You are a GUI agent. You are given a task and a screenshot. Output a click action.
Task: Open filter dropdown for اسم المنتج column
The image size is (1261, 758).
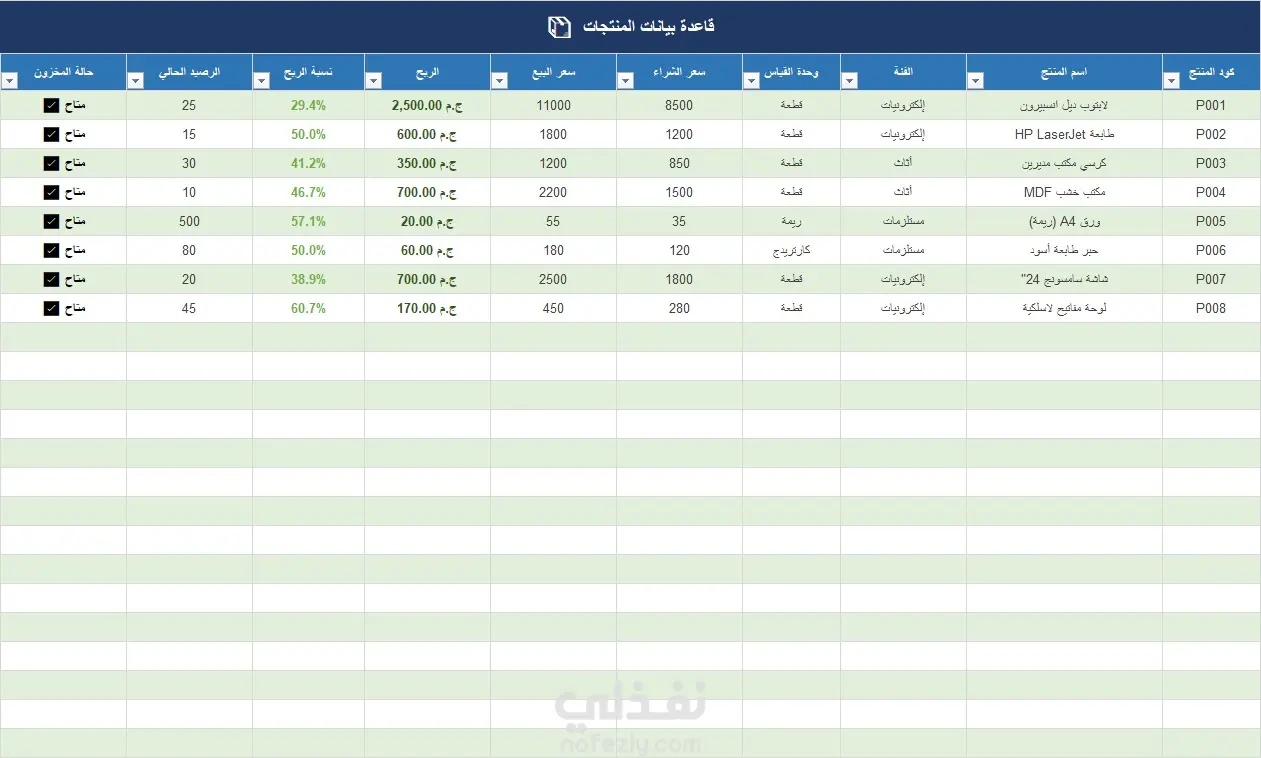tap(976, 80)
